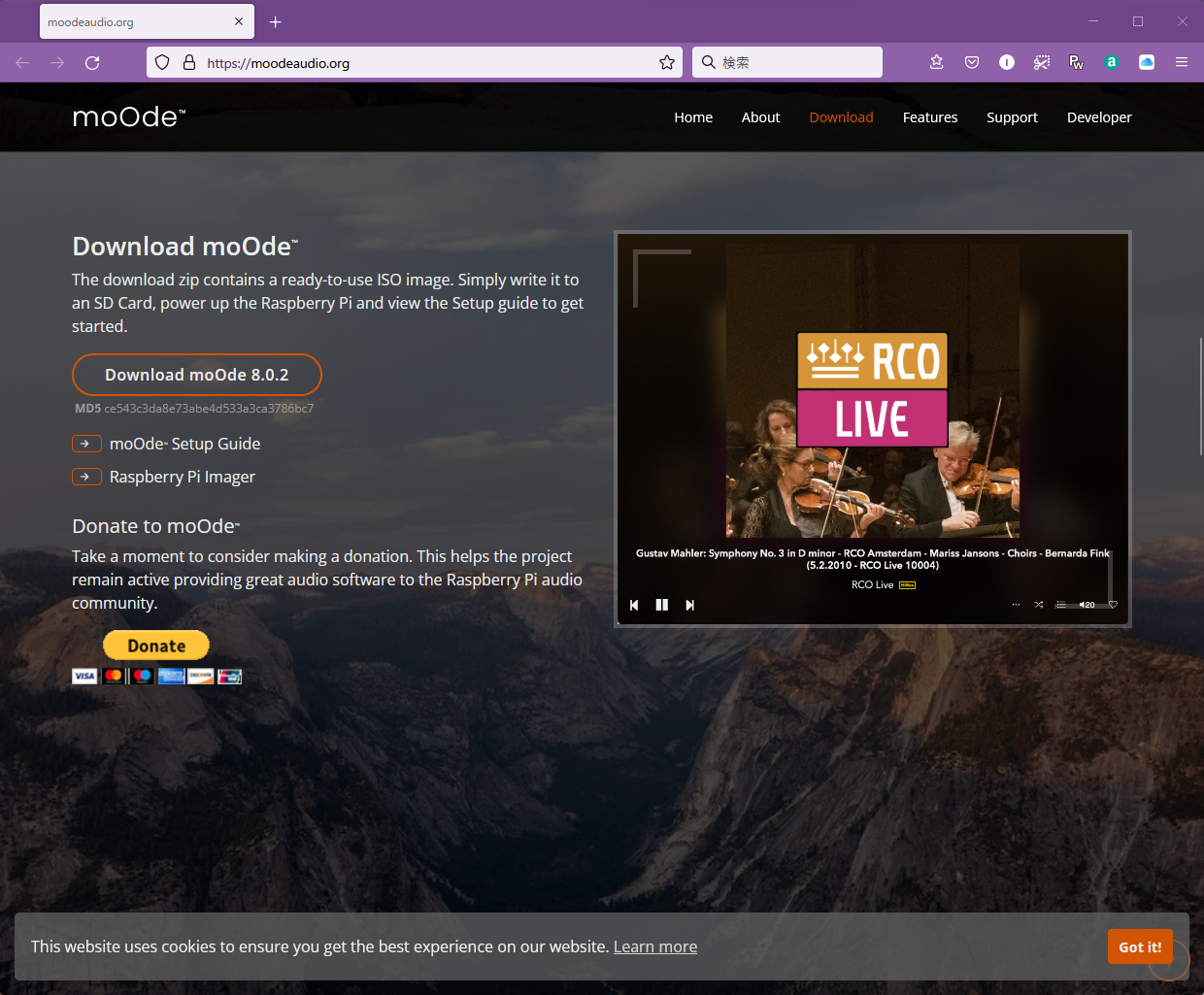Open the bookmarks download tray icon
This screenshot has width=1204, height=995.
(937, 62)
